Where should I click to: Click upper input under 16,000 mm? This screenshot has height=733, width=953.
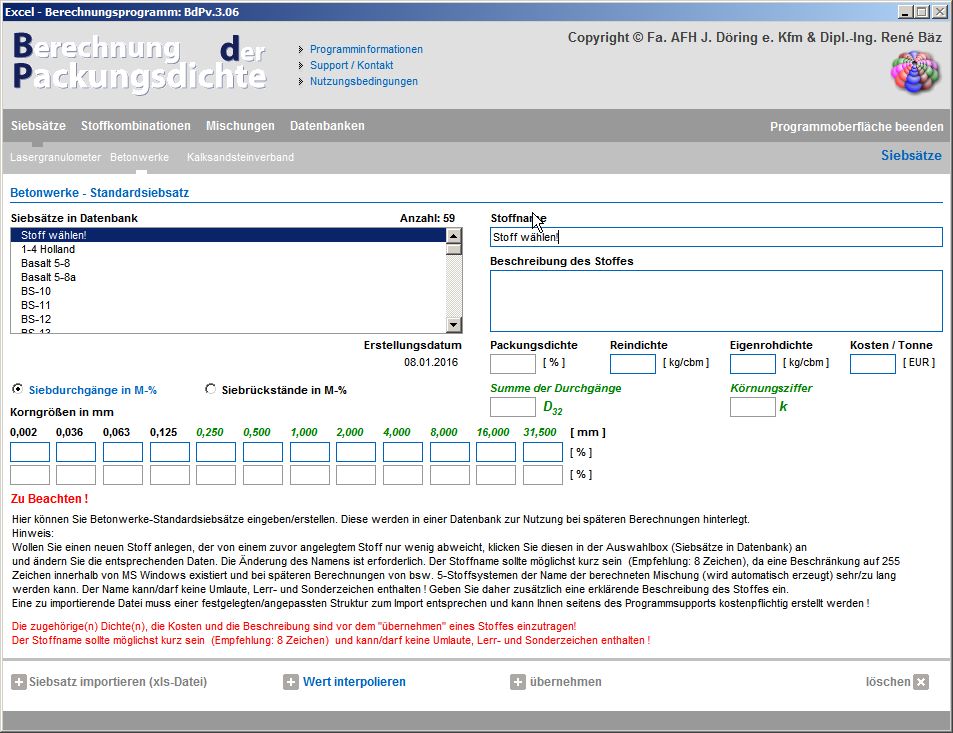(496, 452)
